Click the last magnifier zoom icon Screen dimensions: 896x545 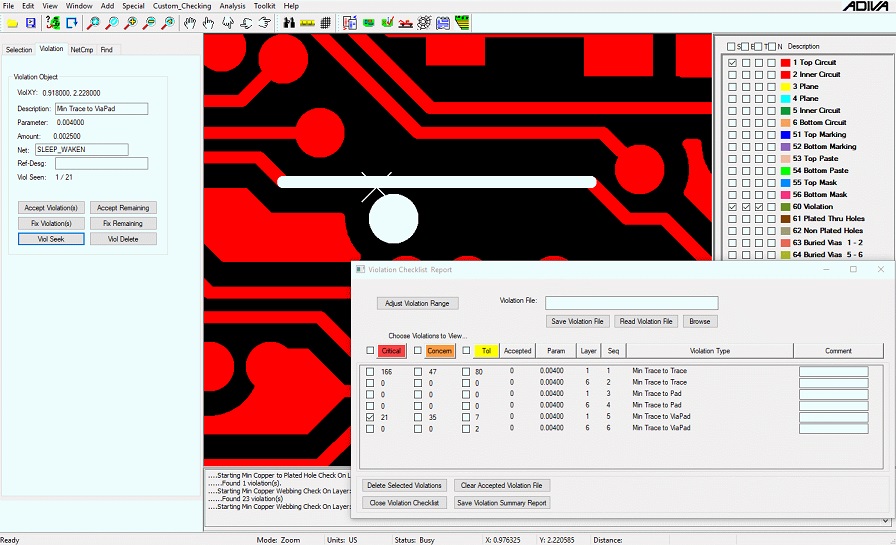coord(169,23)
